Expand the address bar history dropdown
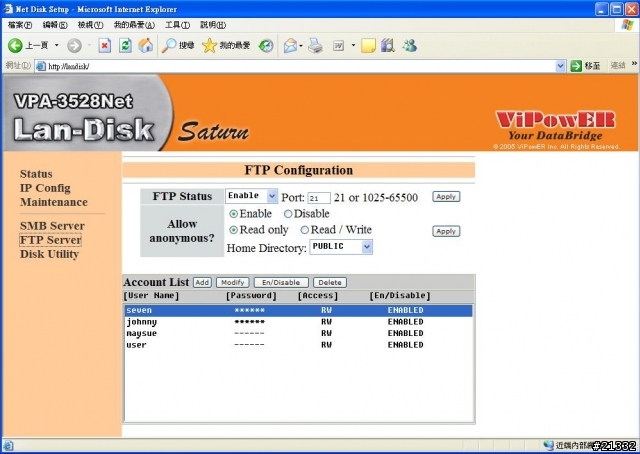640x454 pixels. [x=560, y=66]
